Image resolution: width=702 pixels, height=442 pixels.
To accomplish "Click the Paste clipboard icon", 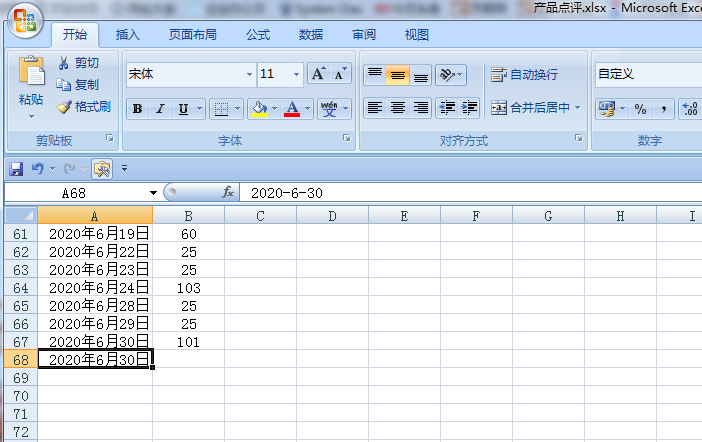I will 31,73.
